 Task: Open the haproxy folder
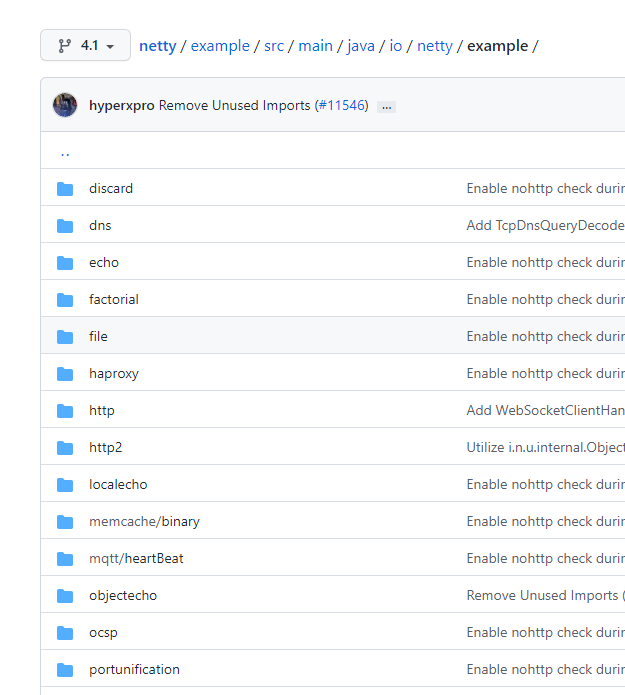click(114, 373)
